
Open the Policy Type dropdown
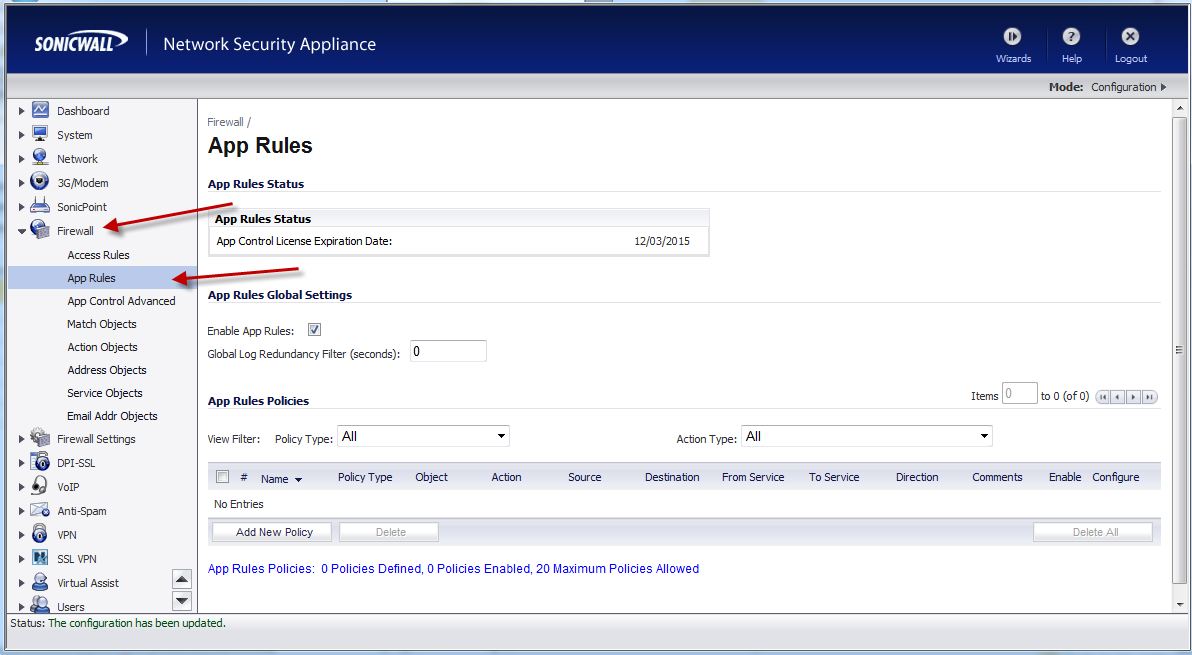point(423,436)
